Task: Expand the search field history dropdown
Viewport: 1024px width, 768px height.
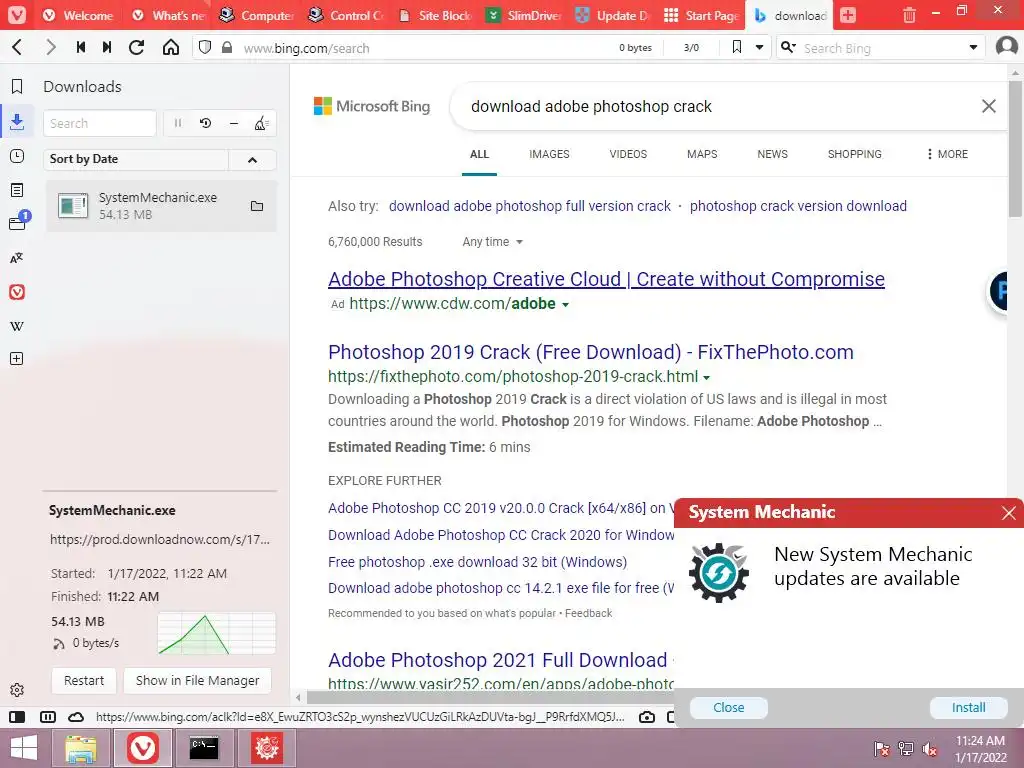Action: pyautogui.click(x=973, y=47)
